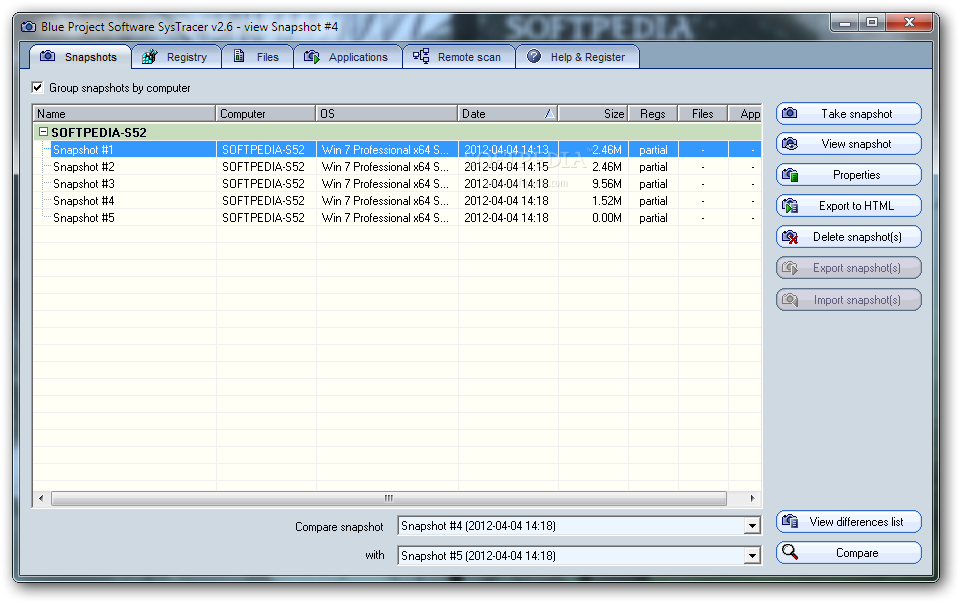Click the Remote scan network icon
The width and height of the screenshot is (960, 603).
[421, 56]
